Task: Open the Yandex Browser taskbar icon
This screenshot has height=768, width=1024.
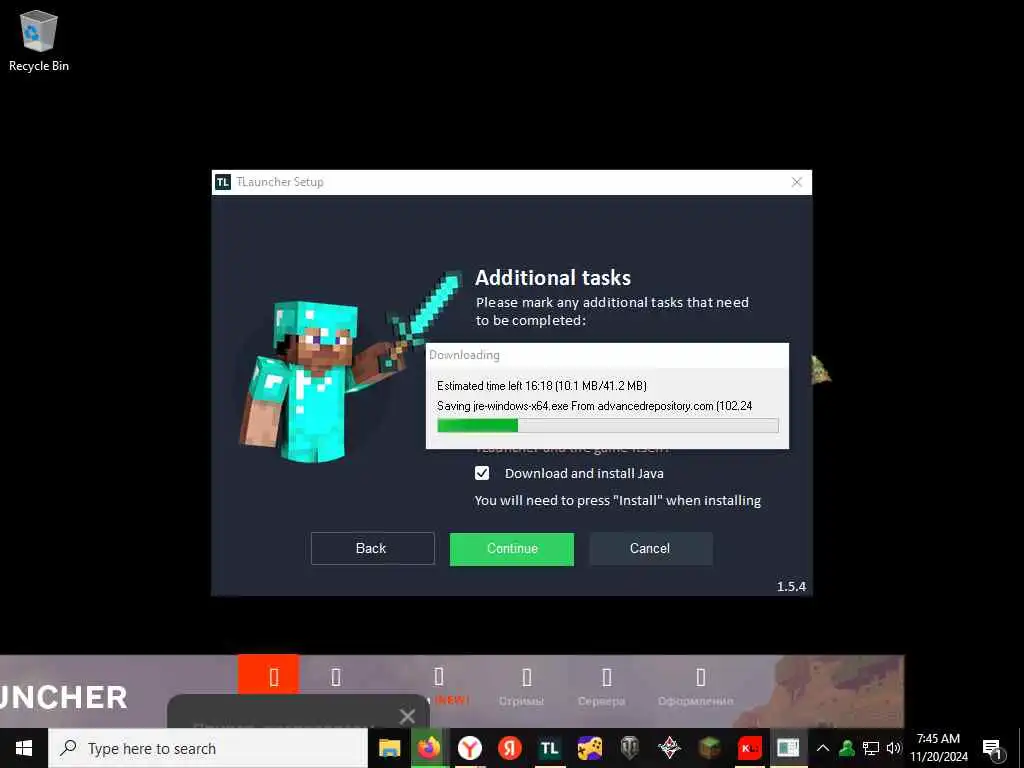Action: coord(470,748)
